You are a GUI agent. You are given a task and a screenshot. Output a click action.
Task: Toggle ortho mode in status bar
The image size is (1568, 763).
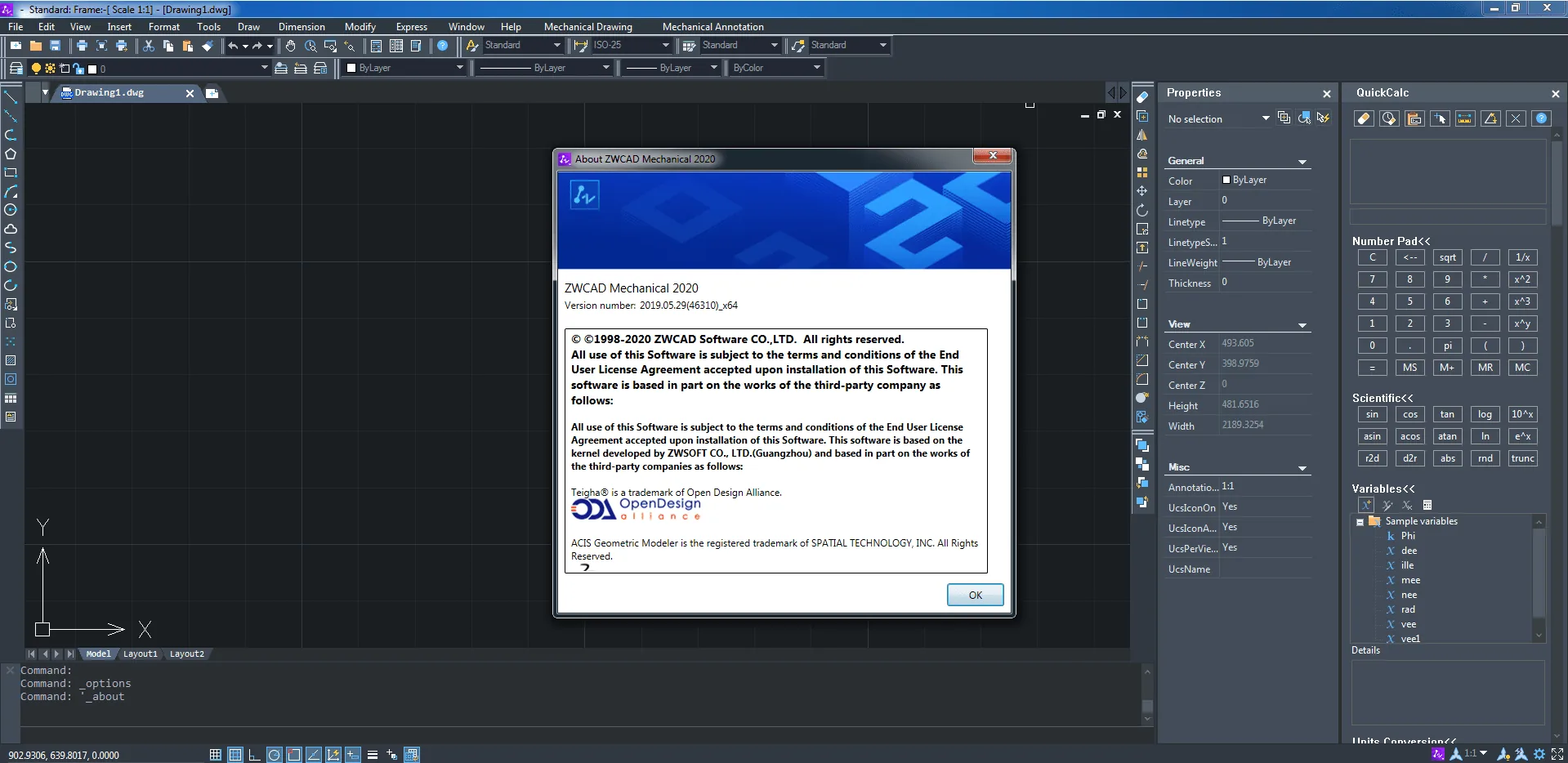point(254,755)
